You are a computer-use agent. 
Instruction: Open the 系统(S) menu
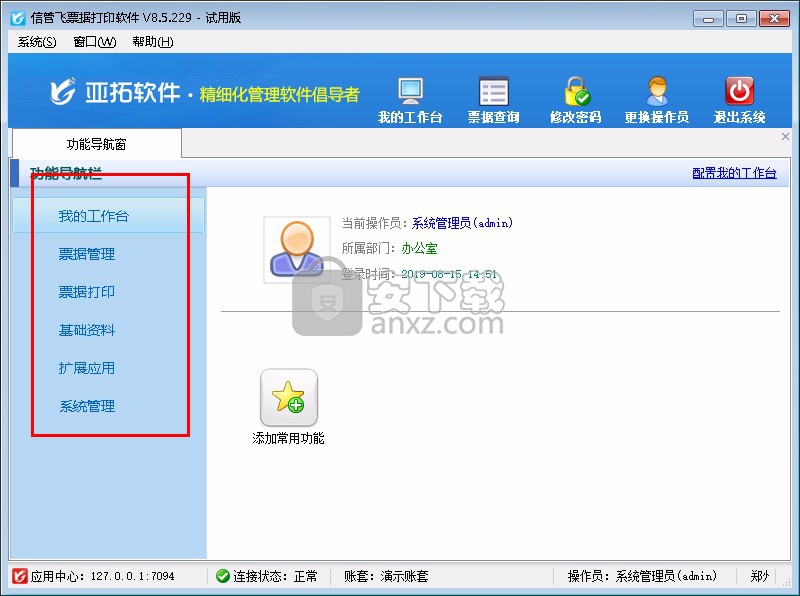coord(37,42)
